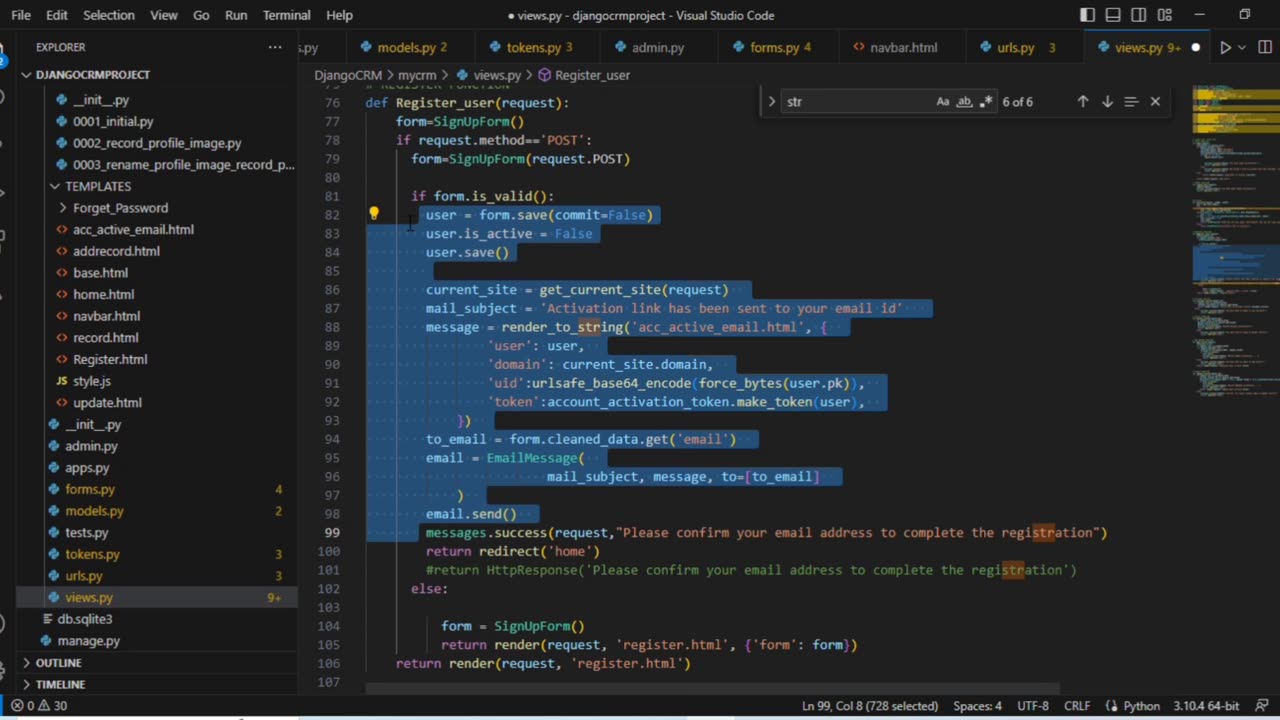Open addrecord.html in explorer
Screen dimensions: 1280x720
116,251
